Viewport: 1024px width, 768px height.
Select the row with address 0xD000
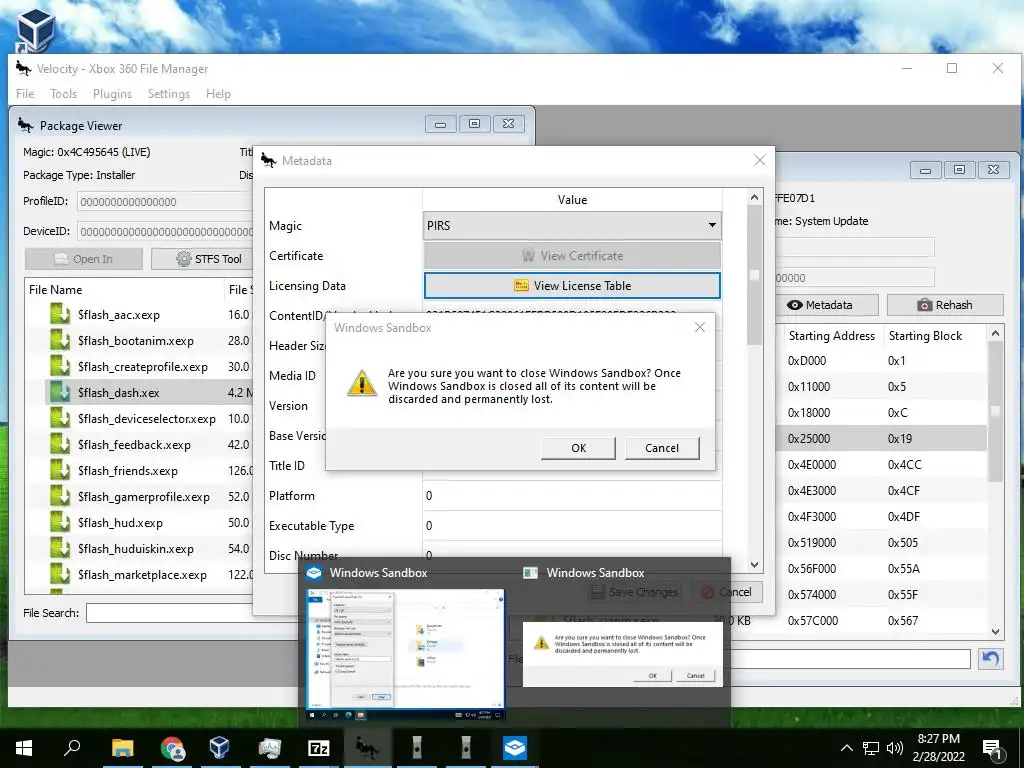(x=881, y=360)
